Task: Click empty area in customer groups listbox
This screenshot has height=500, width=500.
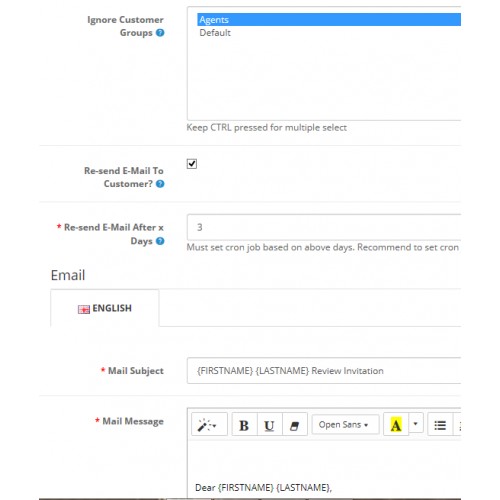Action: click(324, 80)
